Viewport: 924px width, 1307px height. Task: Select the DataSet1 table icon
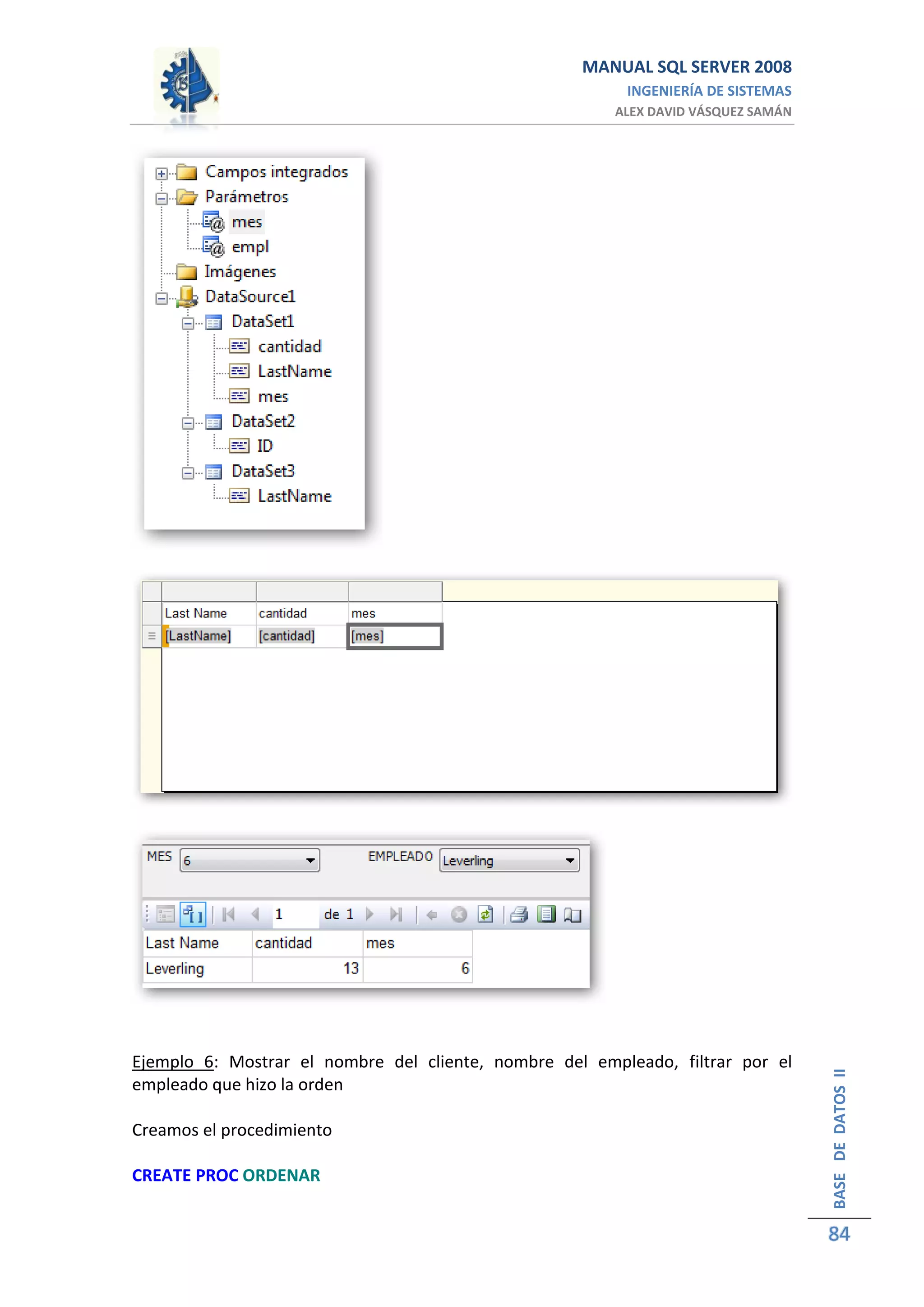pos(213,323)
